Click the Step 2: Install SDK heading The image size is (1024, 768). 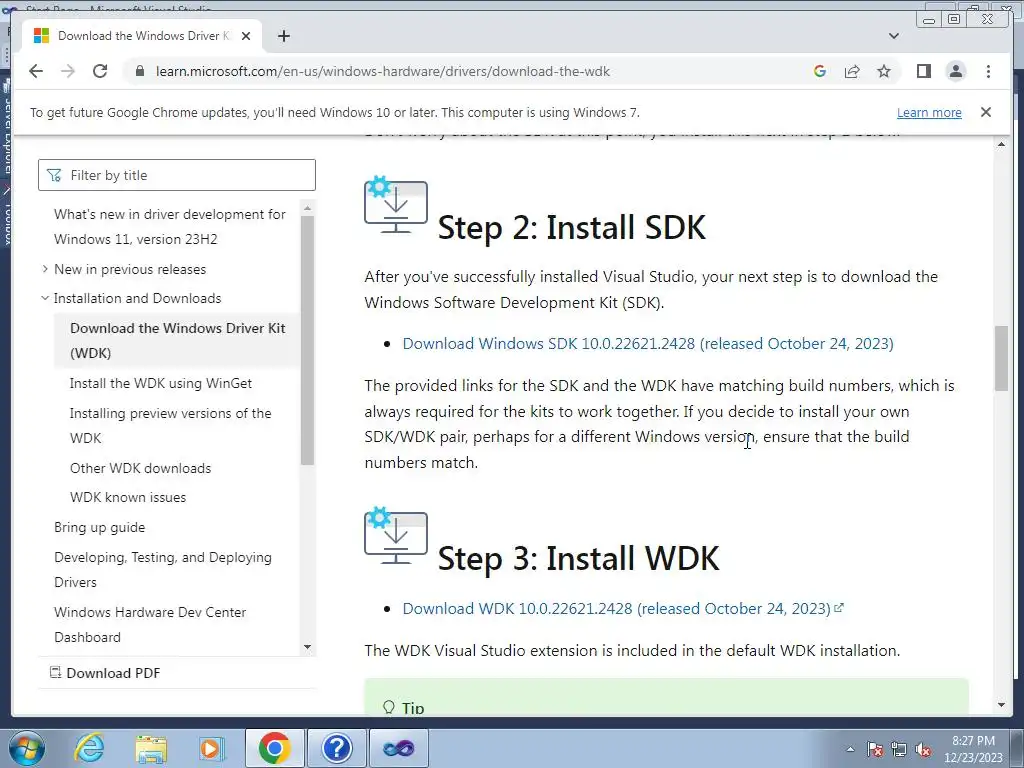coord(571,227)
